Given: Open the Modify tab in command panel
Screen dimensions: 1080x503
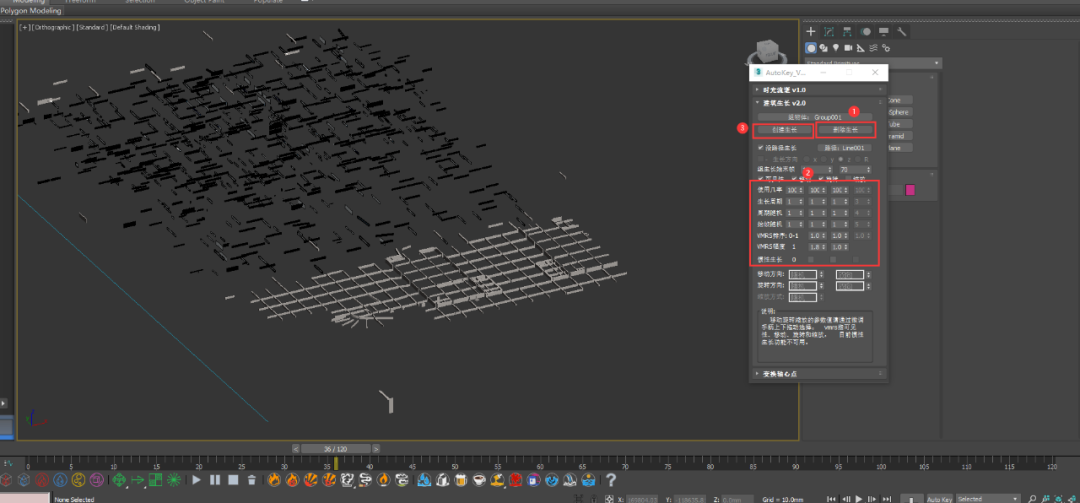Looking at the screenshot, I should tap(829, 32).
